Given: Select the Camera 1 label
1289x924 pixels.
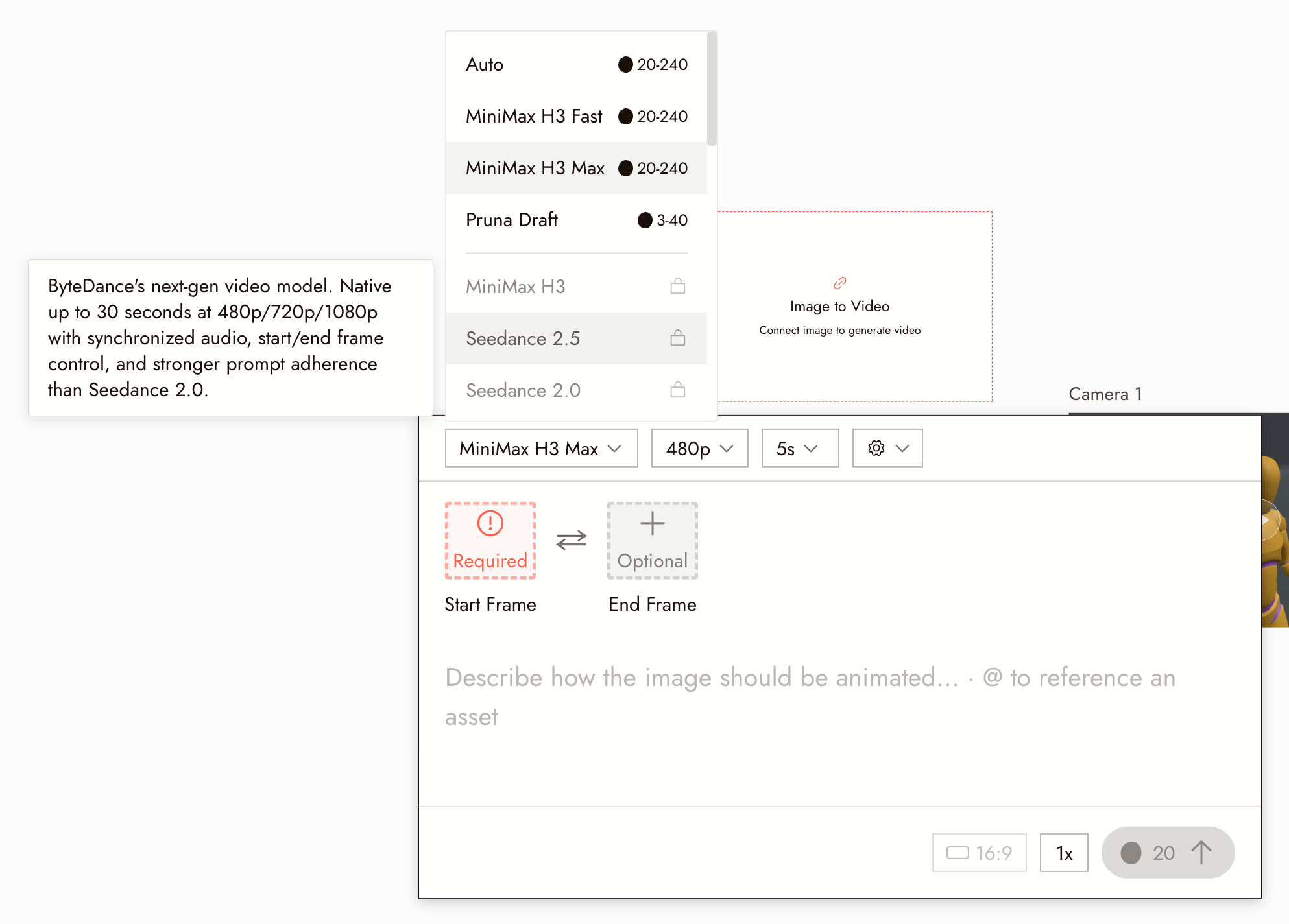Looking at the screenshot, I should pyautogui.click(x=1105, y=394).
